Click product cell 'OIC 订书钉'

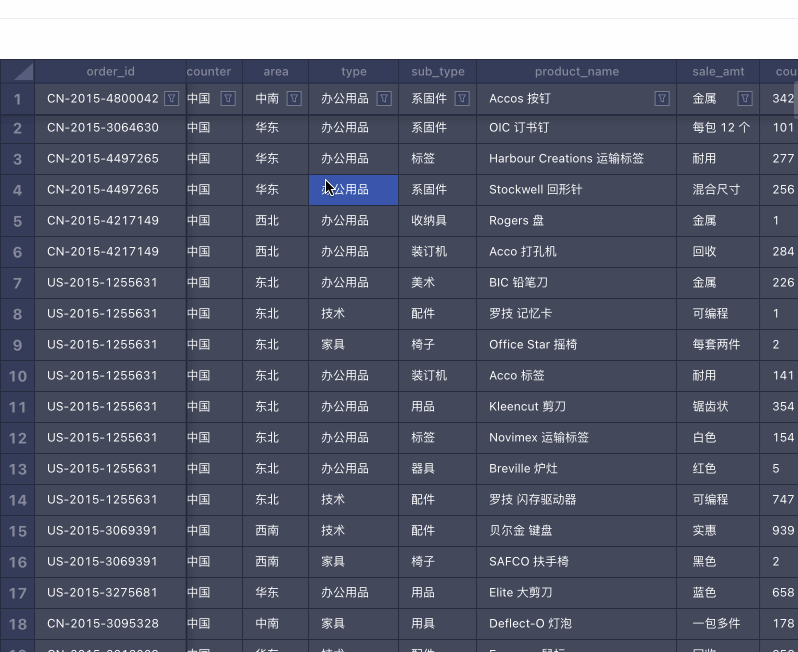tap(577, 128)
